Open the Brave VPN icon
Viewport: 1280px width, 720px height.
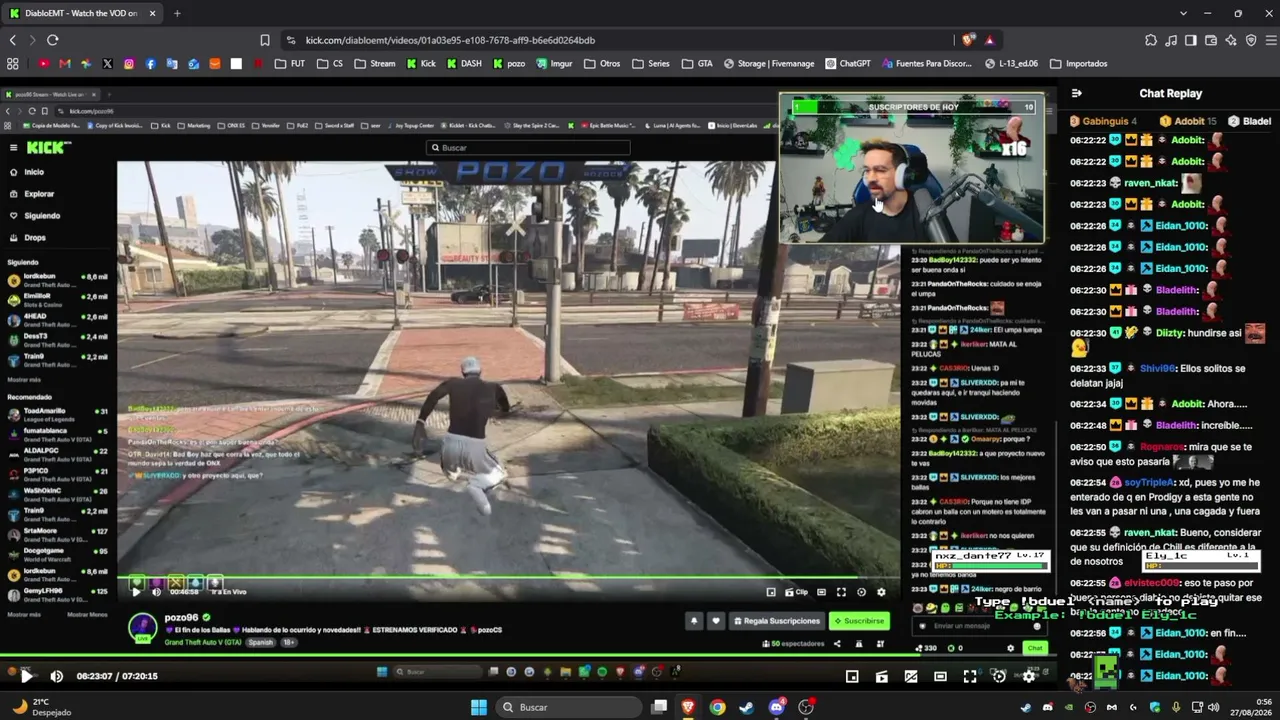[1251, 40]
